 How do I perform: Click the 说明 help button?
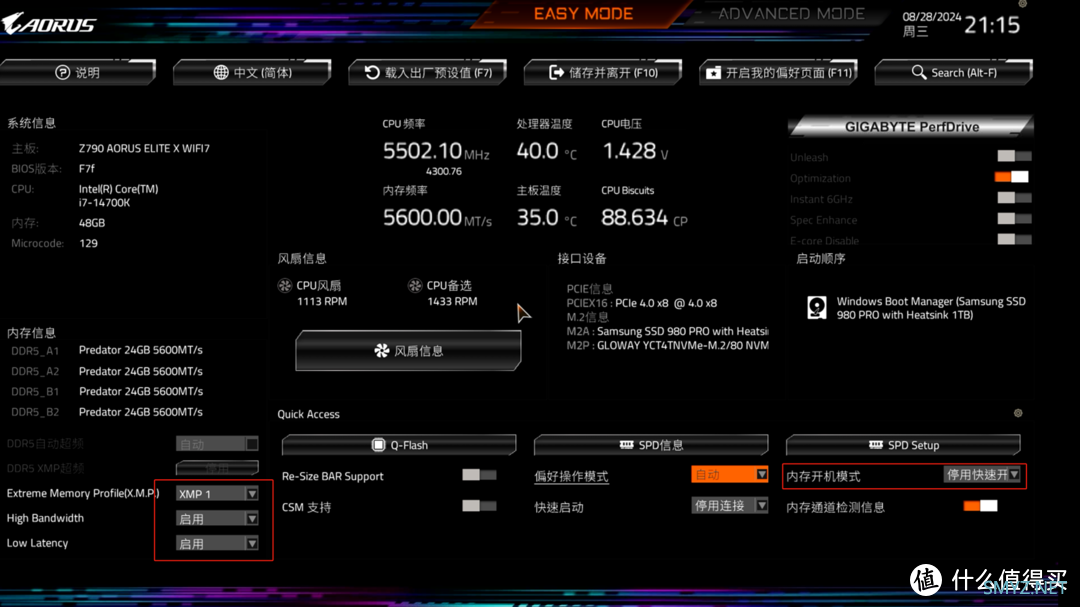(x=78, y=72)
